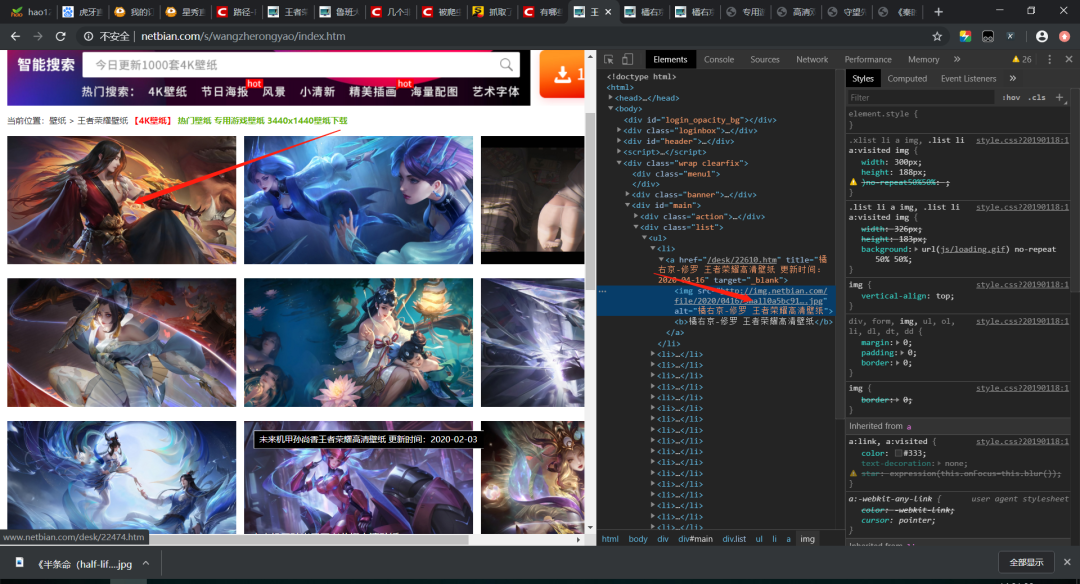
Task: Expand the head element node
Action: tap(610, 98)
